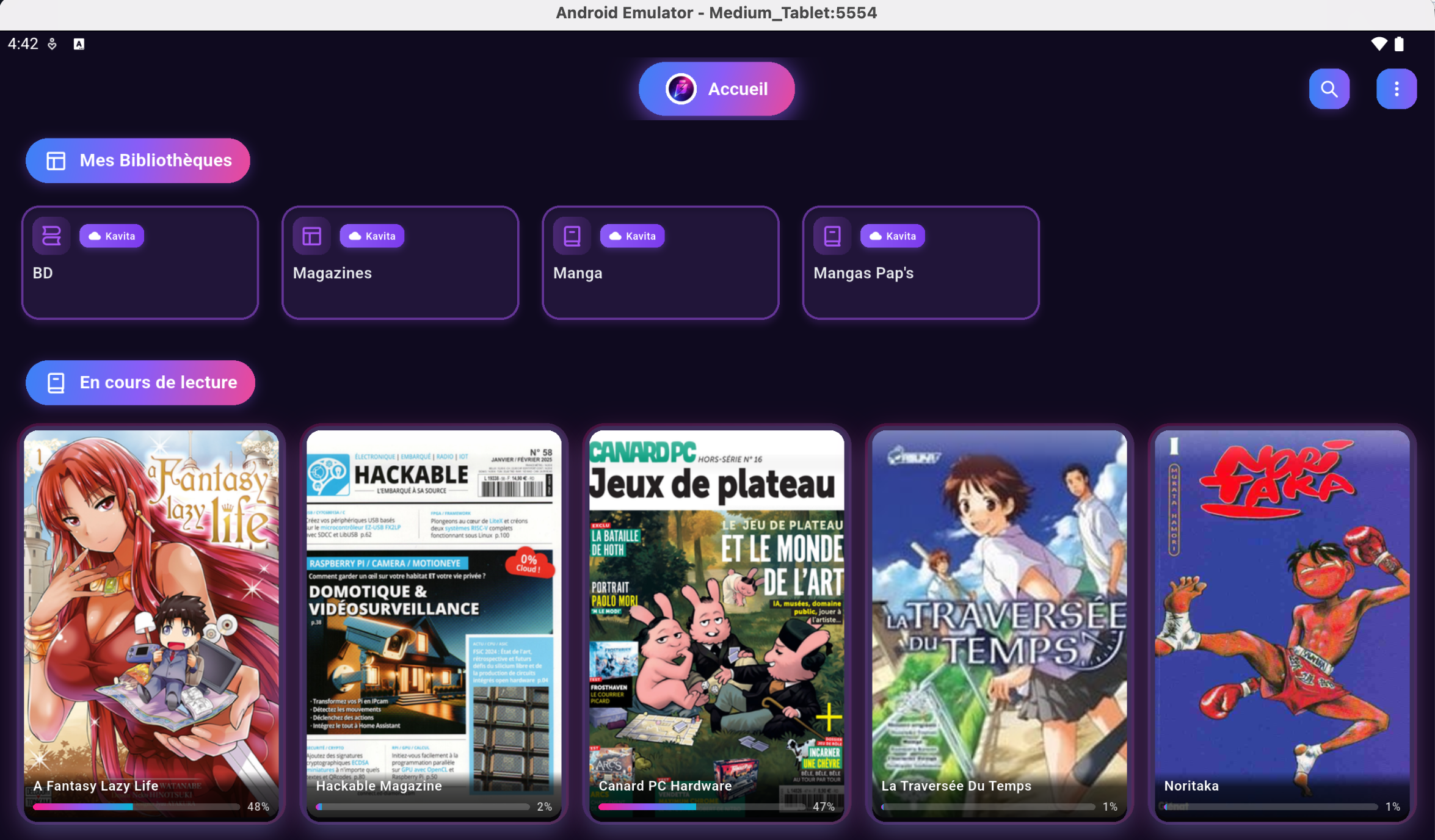Open the three-dot overflow menu
Screen dimensions: 1435x840
click(1396, 89)
